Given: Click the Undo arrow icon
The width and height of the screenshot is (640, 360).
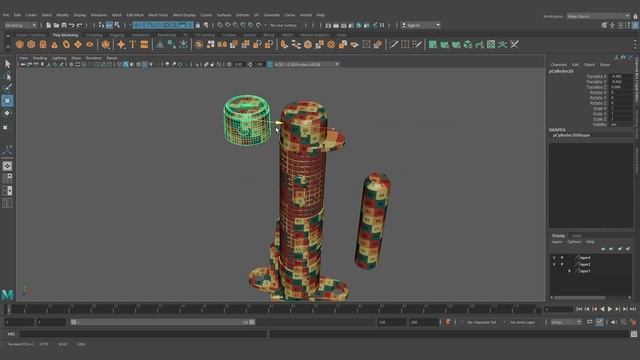Looking at the screenshot, I should pos(72,25).
